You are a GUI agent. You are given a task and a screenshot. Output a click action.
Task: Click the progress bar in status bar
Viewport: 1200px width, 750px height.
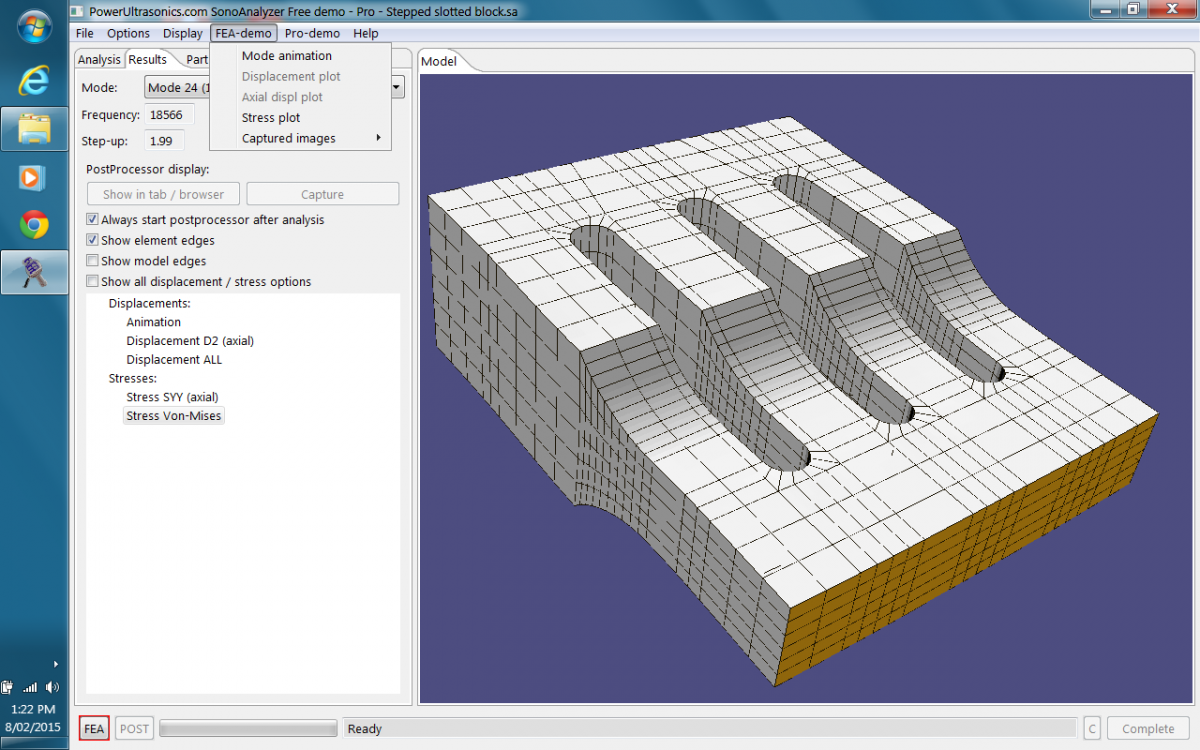(248, 729)
